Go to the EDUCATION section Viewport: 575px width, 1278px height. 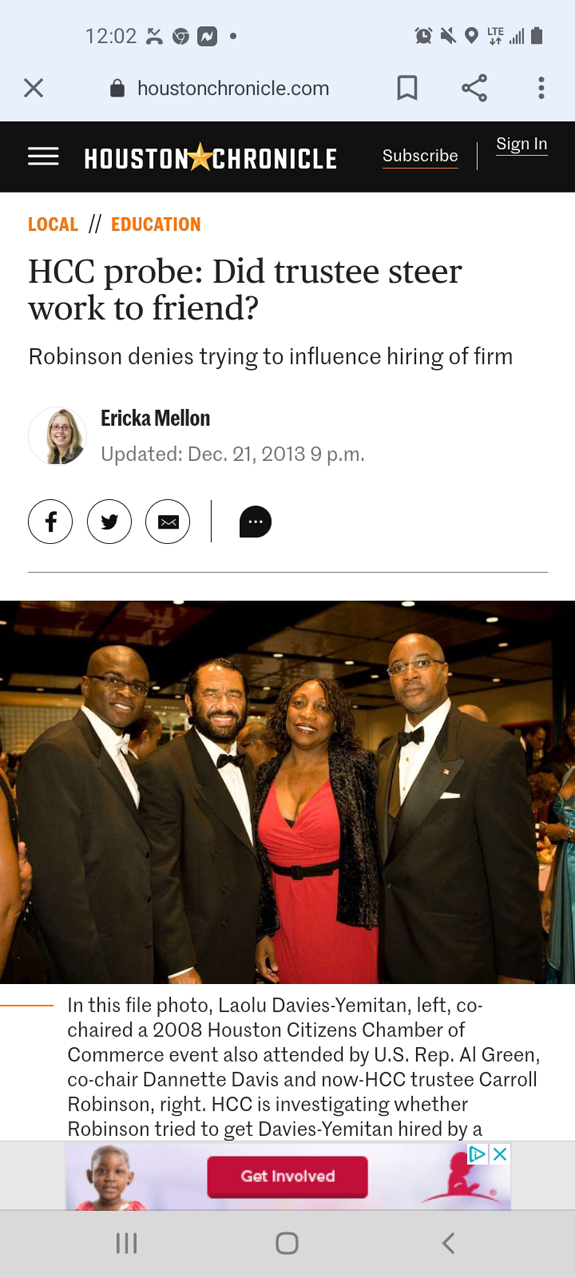pos(156,224)
